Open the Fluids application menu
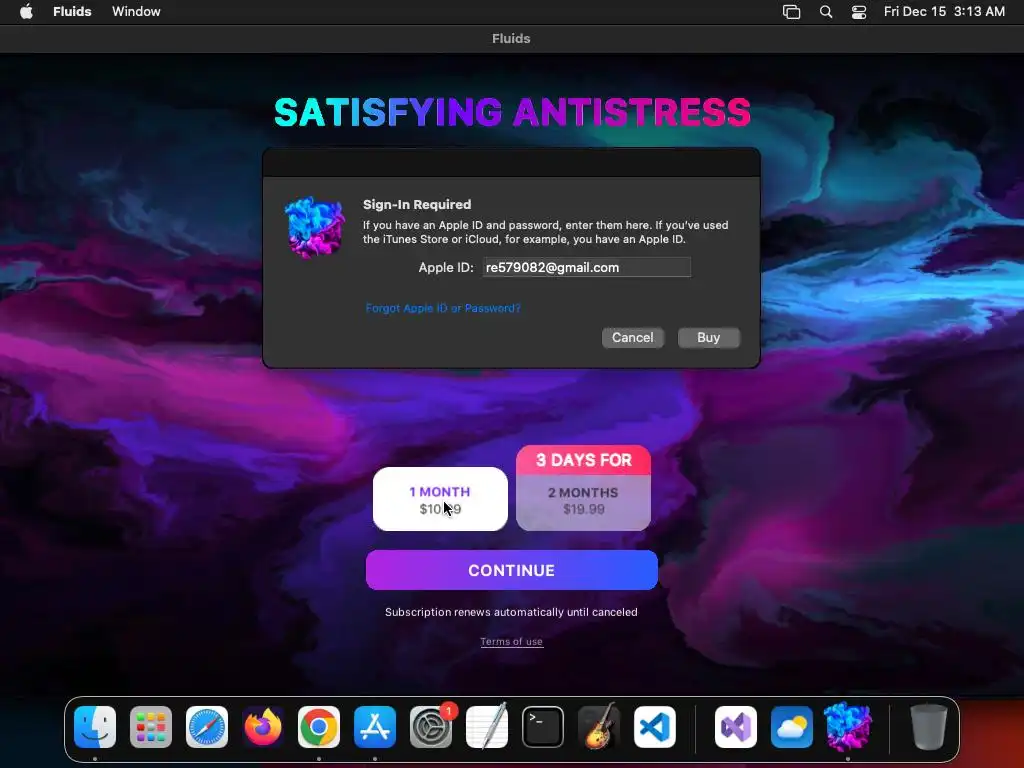This screenshot has width=1024, height=768. click(x=72, y=12)
